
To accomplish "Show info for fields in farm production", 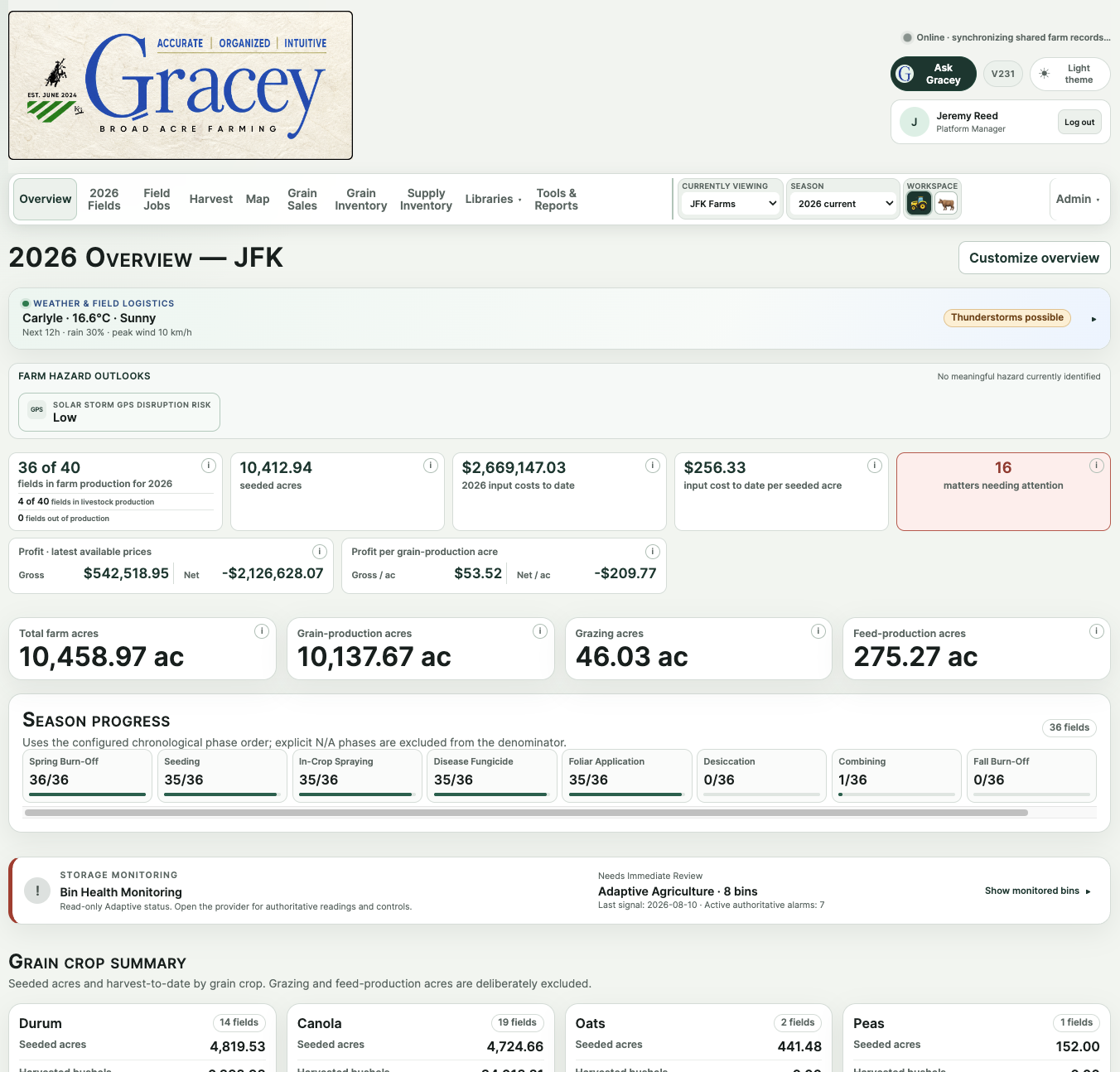I will (209, 466).
